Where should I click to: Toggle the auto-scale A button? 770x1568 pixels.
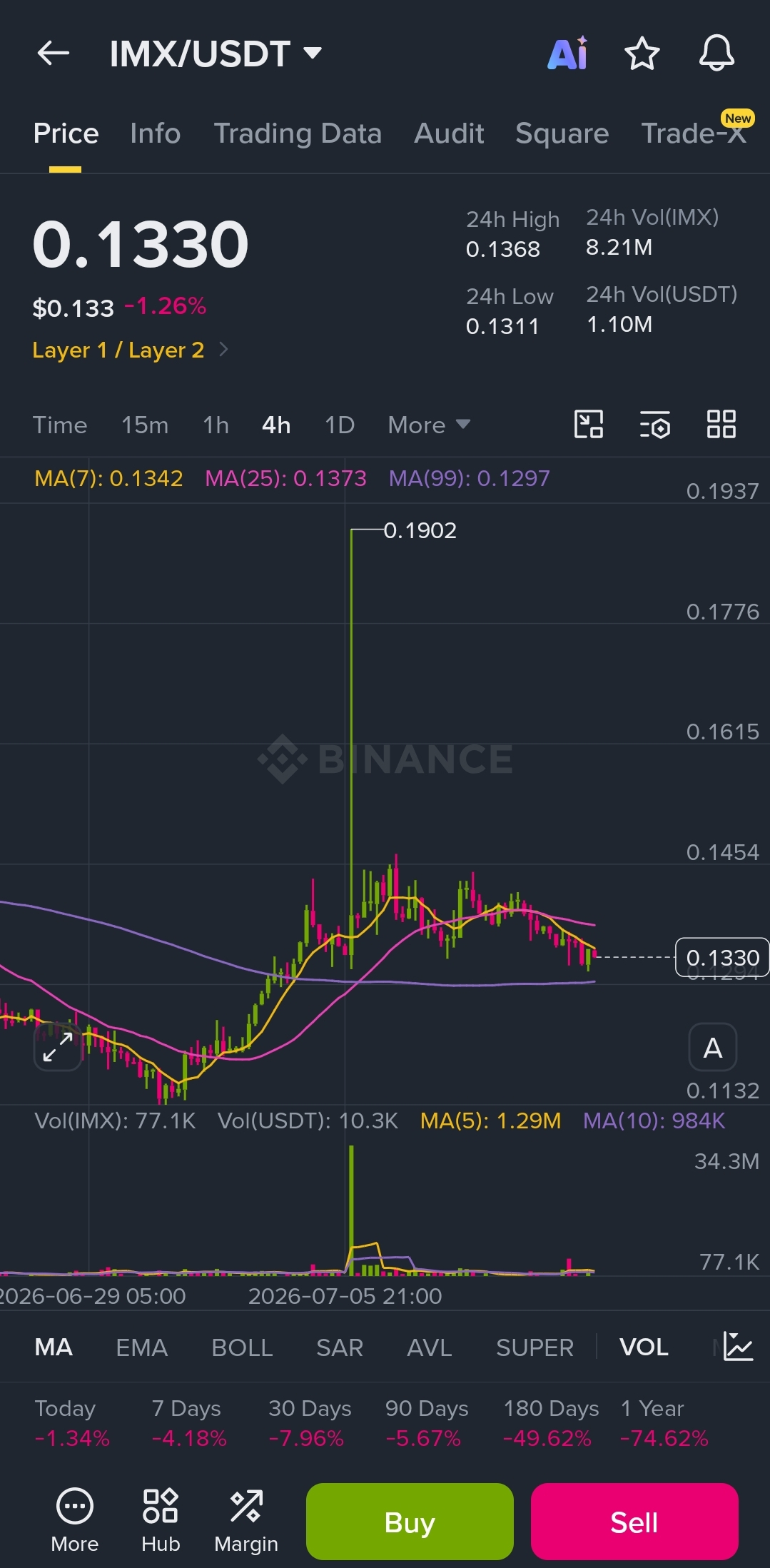click(713, 1047)
